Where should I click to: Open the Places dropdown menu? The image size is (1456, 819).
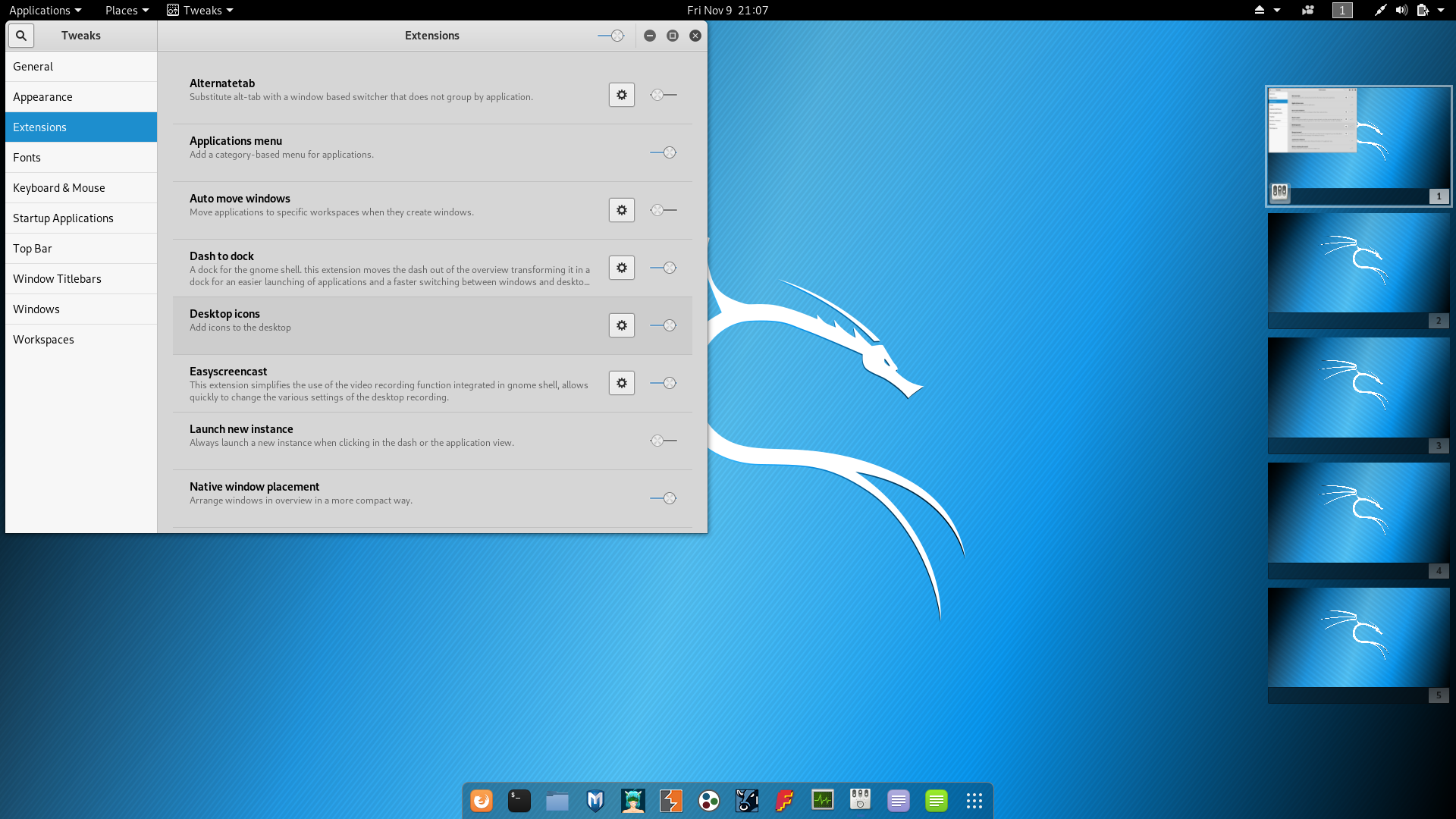127,10
